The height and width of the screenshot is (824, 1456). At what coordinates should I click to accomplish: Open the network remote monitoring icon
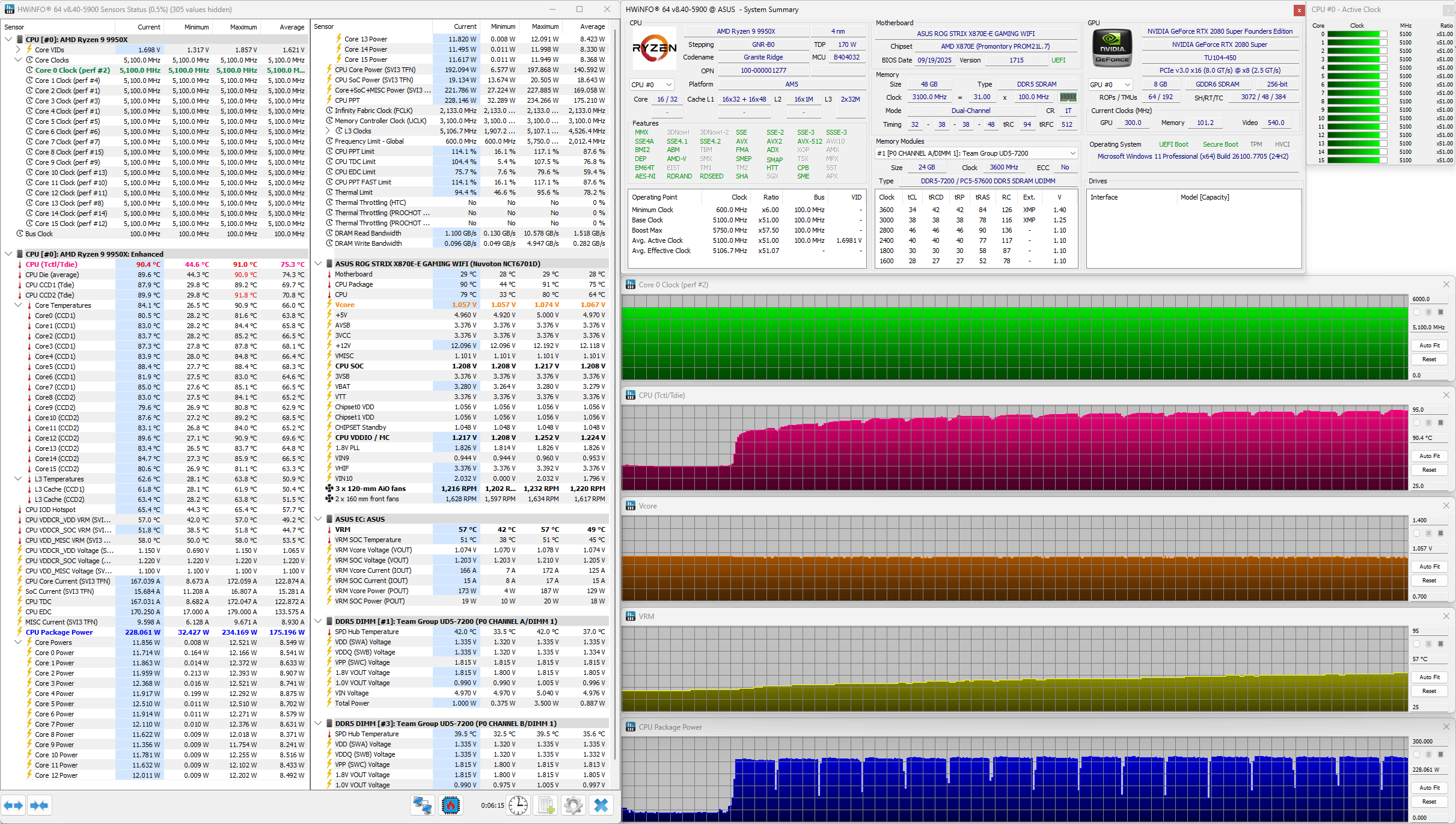click(422, 805)
